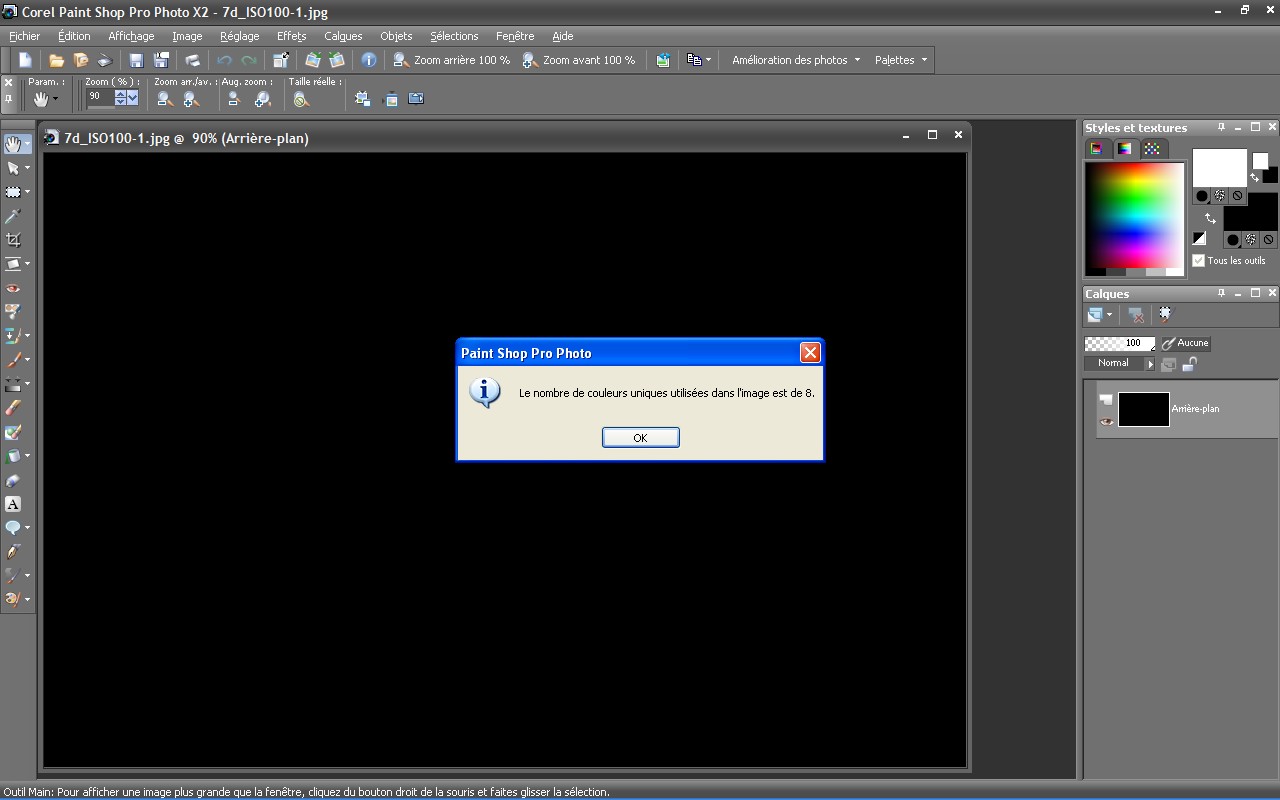This screenshot has height=800, width=1280.
Task: Open the Calques menu
Action: click(343, 36)
